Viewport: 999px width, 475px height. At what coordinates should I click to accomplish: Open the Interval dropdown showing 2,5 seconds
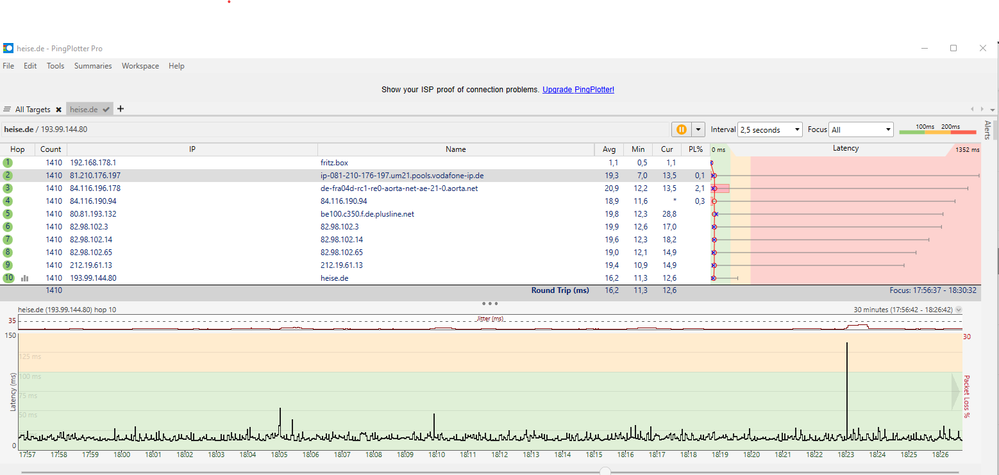click(x=769, y=129)
